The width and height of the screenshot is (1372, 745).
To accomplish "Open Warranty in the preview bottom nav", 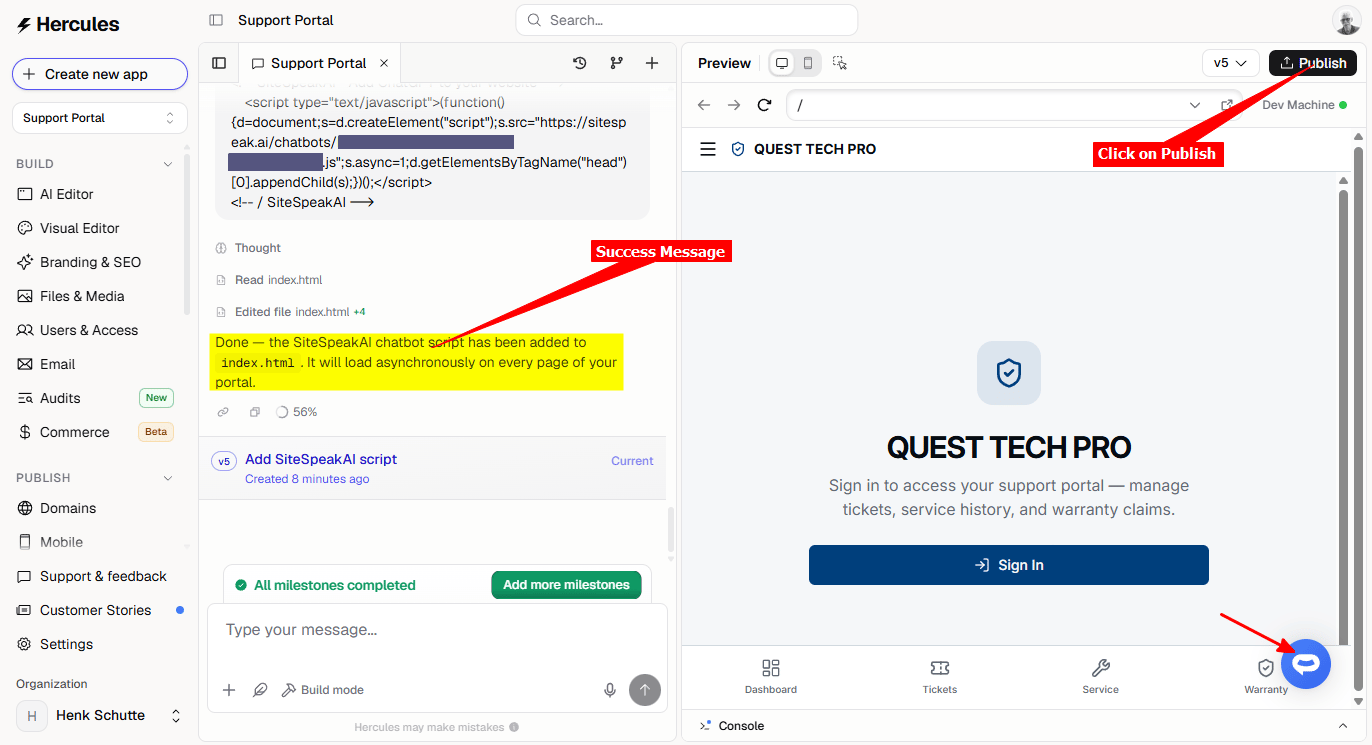I will (x=1266, y=676).
